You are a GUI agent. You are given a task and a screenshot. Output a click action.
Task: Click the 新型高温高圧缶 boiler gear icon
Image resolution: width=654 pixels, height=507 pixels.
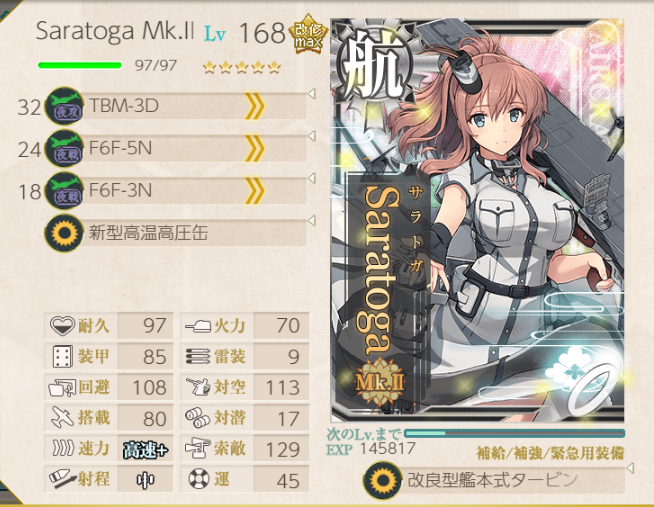point(64,233)
